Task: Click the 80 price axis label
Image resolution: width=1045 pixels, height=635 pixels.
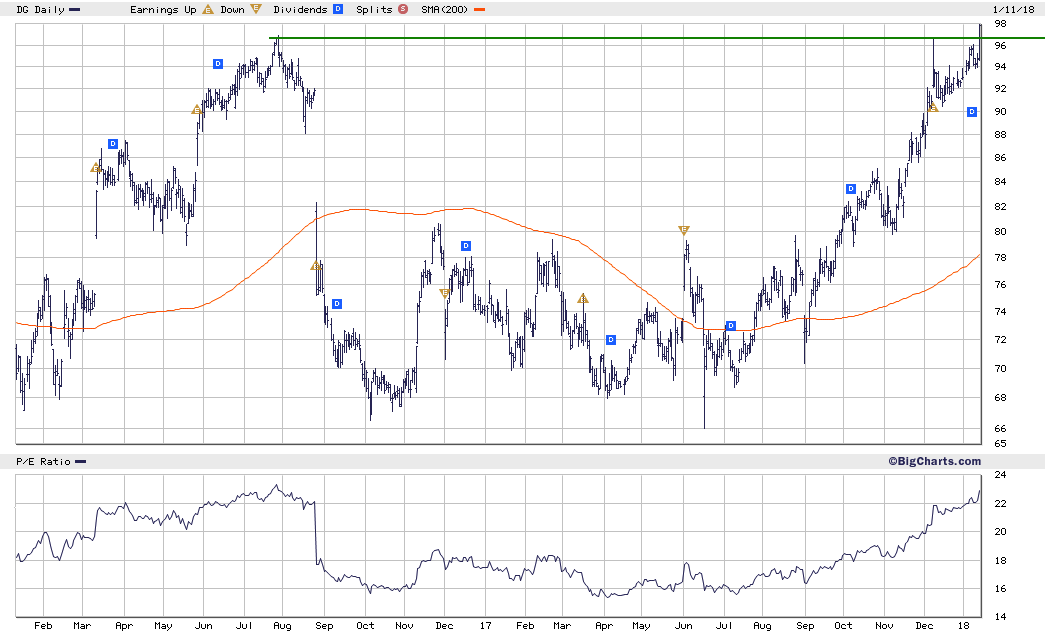Action: (1000, 232)
